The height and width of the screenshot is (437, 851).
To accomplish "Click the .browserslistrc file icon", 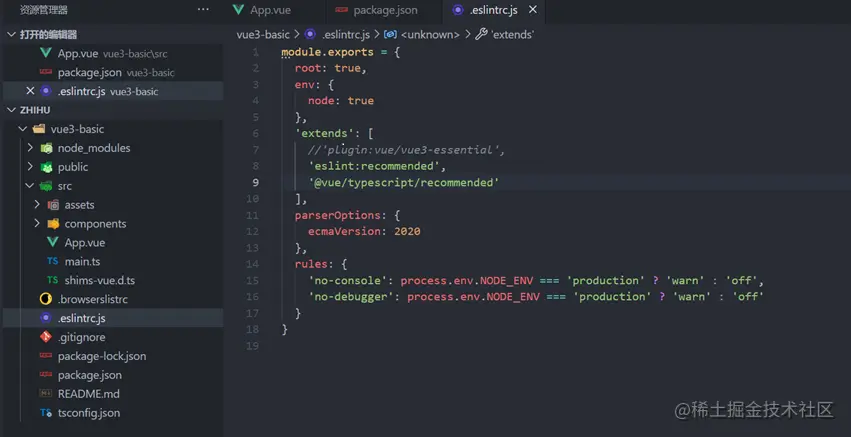I will 46,299.
